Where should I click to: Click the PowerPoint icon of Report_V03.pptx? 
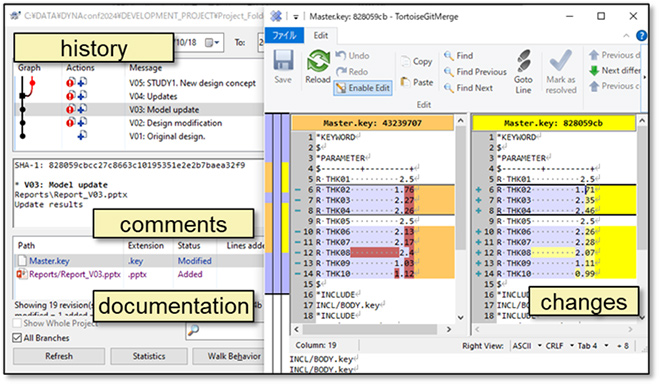(x=22, y=274)
